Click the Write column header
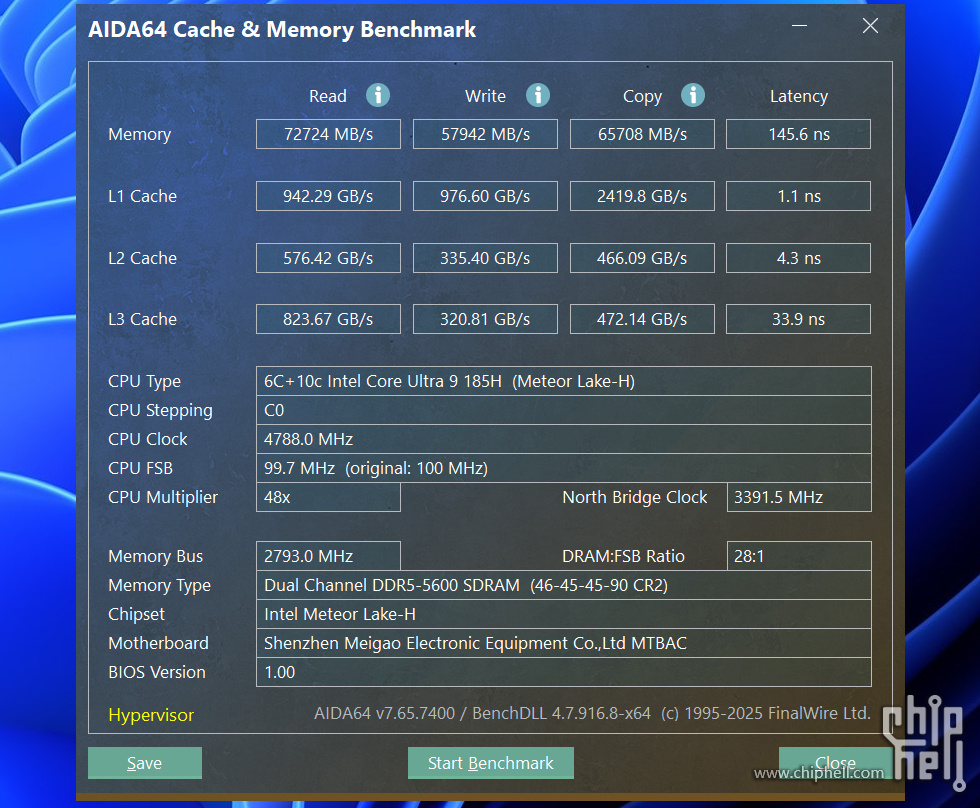The height and width of the screenshot is (808, 980). 485,96
